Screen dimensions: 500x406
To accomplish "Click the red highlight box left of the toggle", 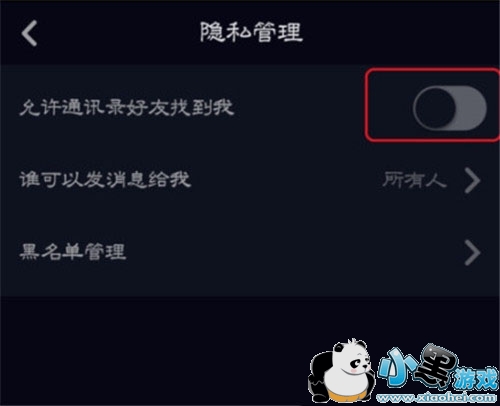I will [389, 106].
